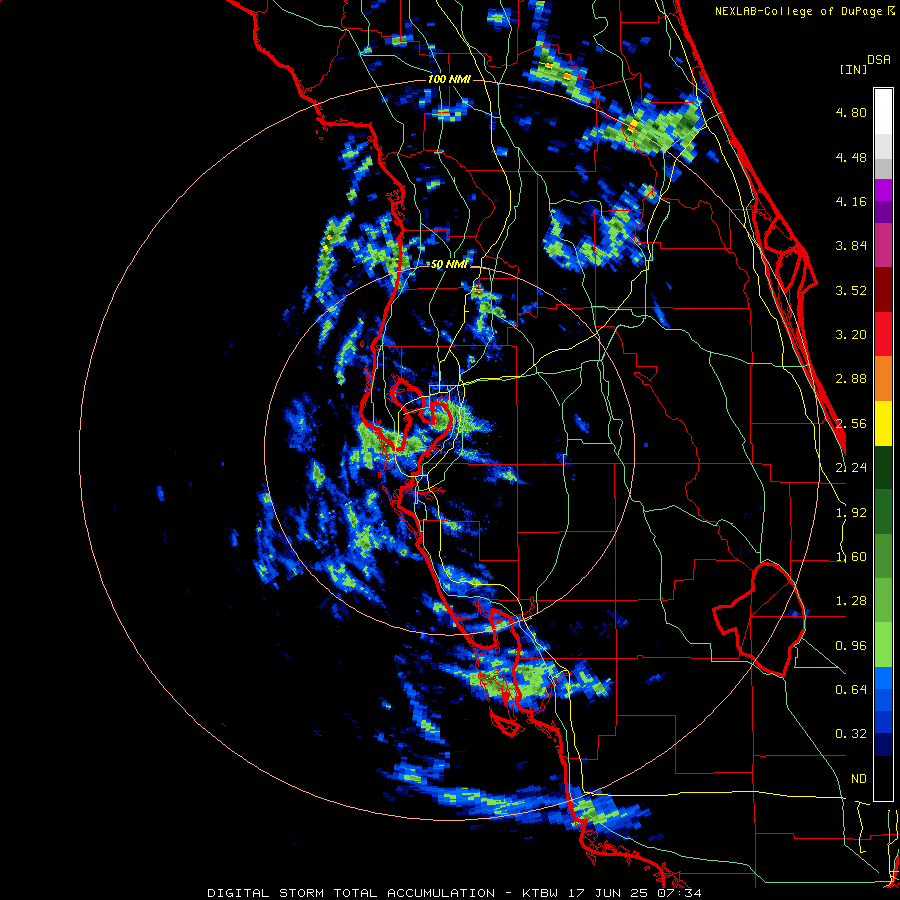Pick the magenta legend swatch near 4.16
900x900 pixels.
tap(883, 190)
